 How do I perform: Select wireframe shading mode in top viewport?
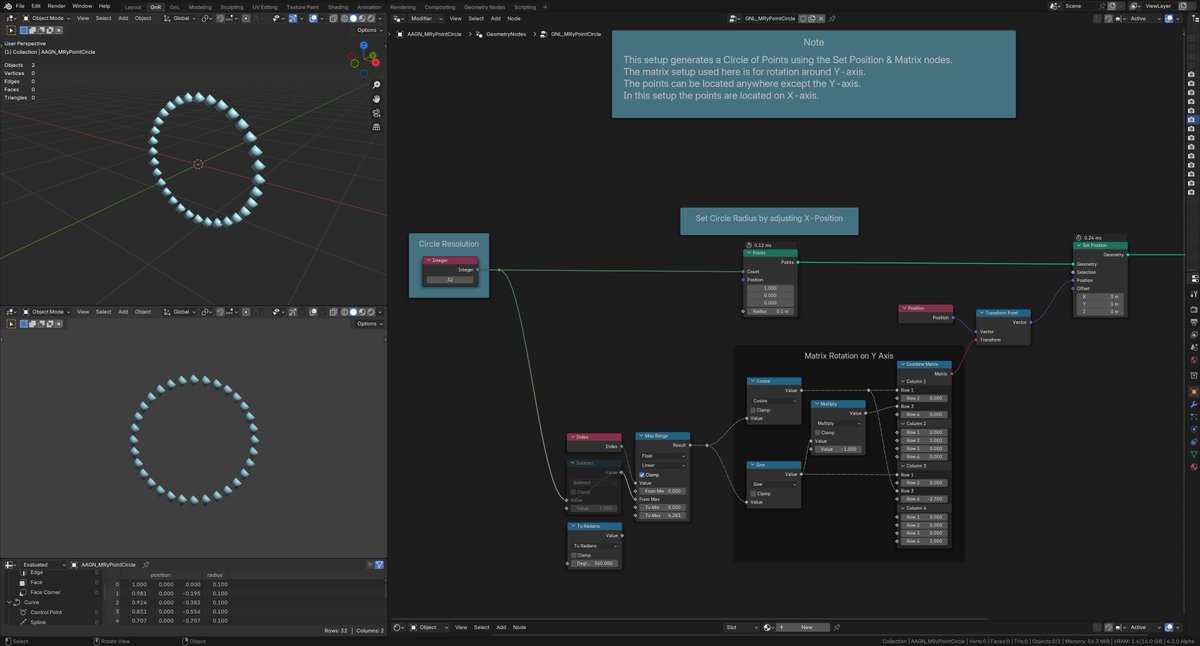344,18
